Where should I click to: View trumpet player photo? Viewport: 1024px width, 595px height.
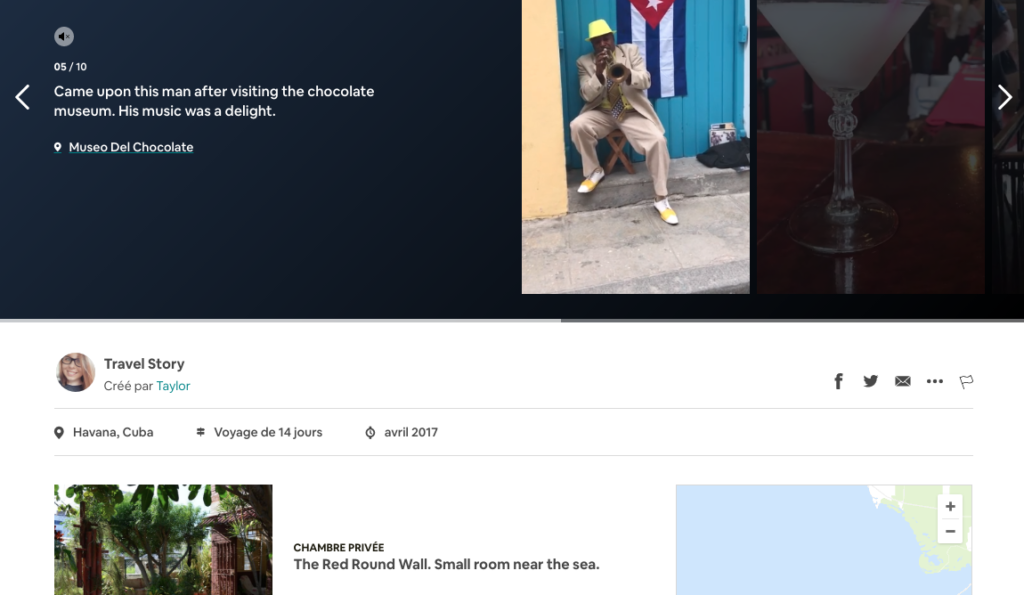click(635, 146)
